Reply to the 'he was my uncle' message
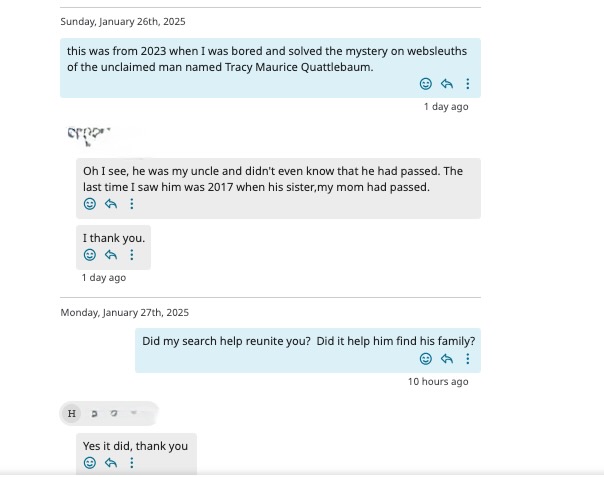This screenshot has height=477, width=604. tap(111, 204)
